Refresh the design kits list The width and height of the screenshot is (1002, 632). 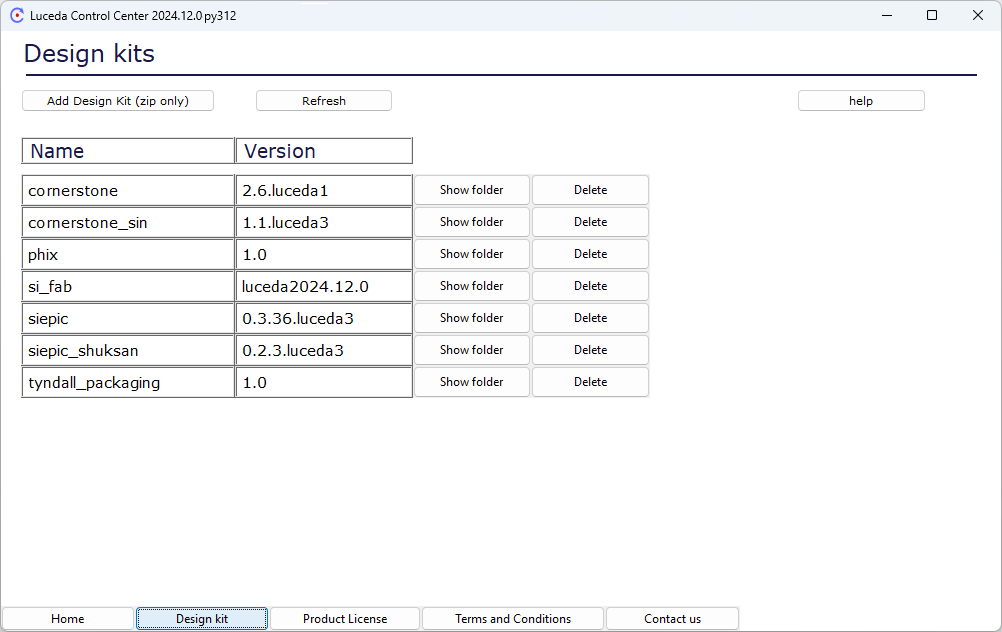click(323, 101)
